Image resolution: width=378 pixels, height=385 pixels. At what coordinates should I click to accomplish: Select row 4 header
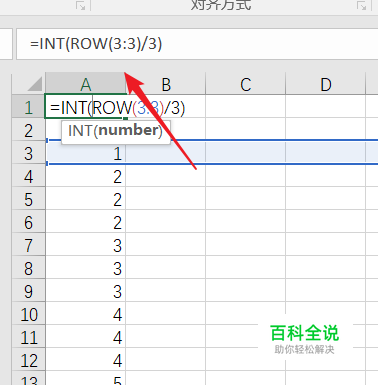click(x=28, y=176)
